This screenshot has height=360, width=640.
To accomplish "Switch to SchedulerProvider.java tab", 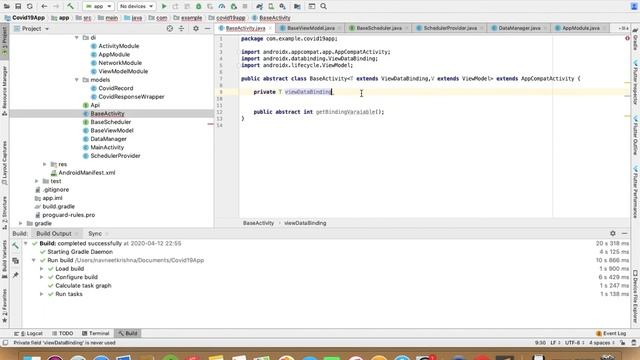I will (x=450, y=28).
